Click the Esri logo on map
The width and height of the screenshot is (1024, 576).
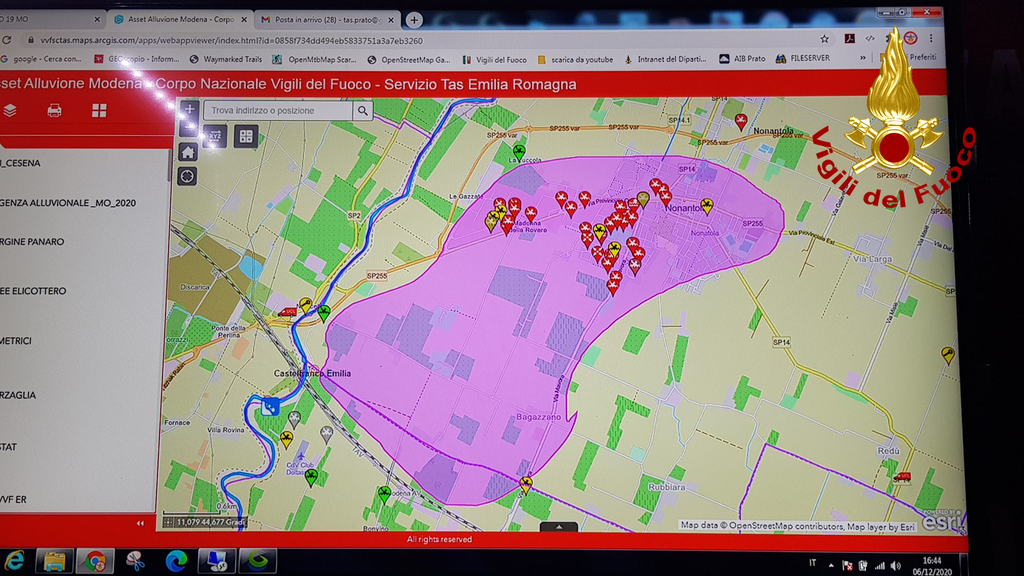(942, 522)
